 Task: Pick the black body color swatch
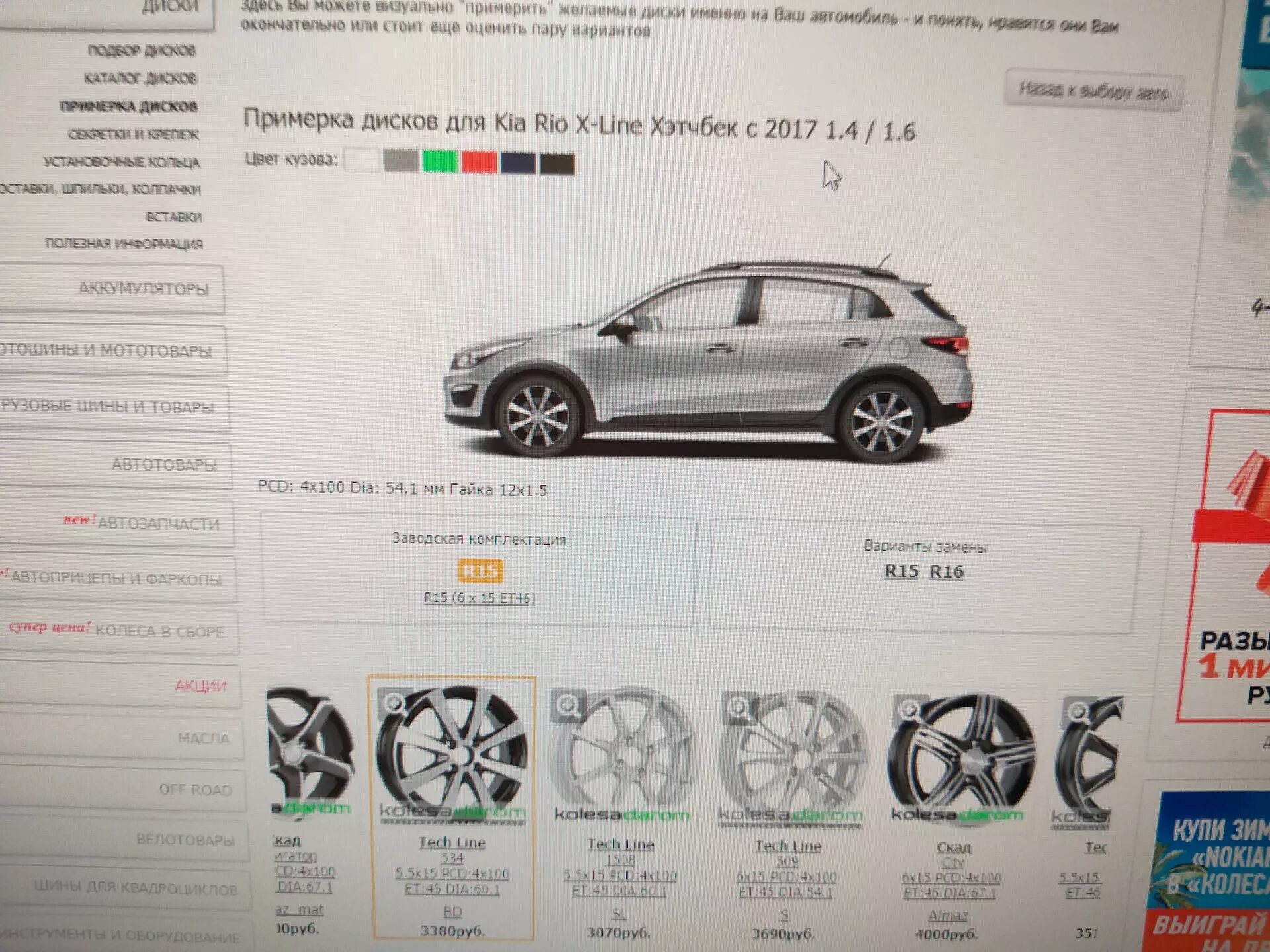click(x=558, y=163)
